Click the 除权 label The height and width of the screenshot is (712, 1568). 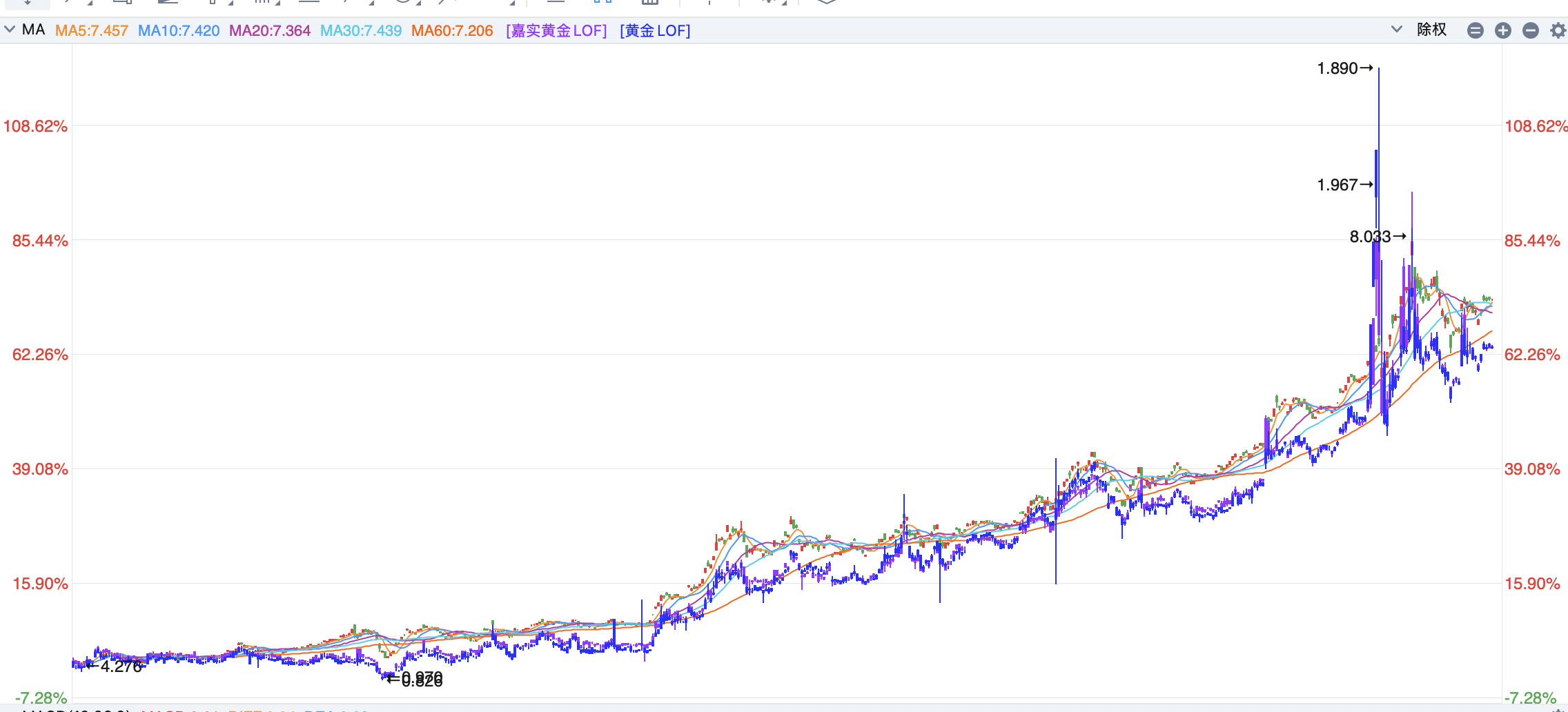coord(1431,30)
